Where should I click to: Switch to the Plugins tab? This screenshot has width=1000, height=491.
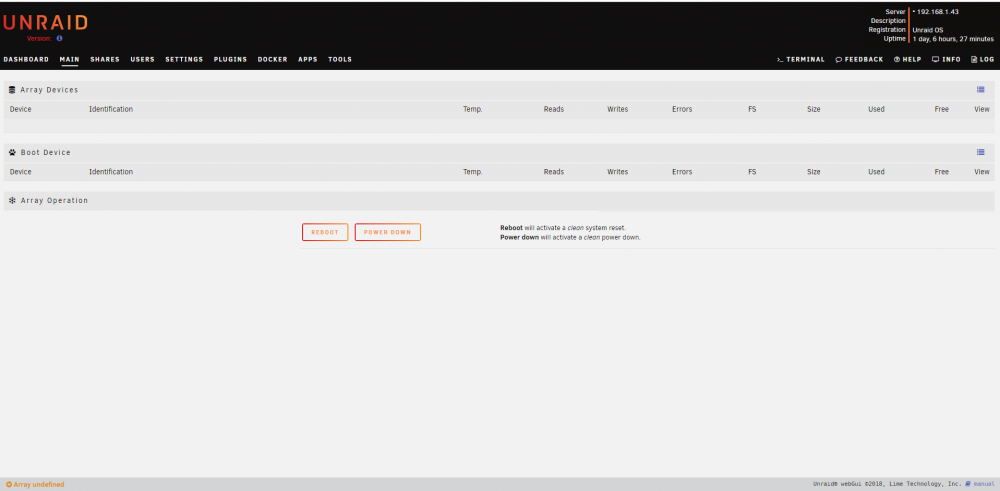pyautogui.click(x=230, y=59)
